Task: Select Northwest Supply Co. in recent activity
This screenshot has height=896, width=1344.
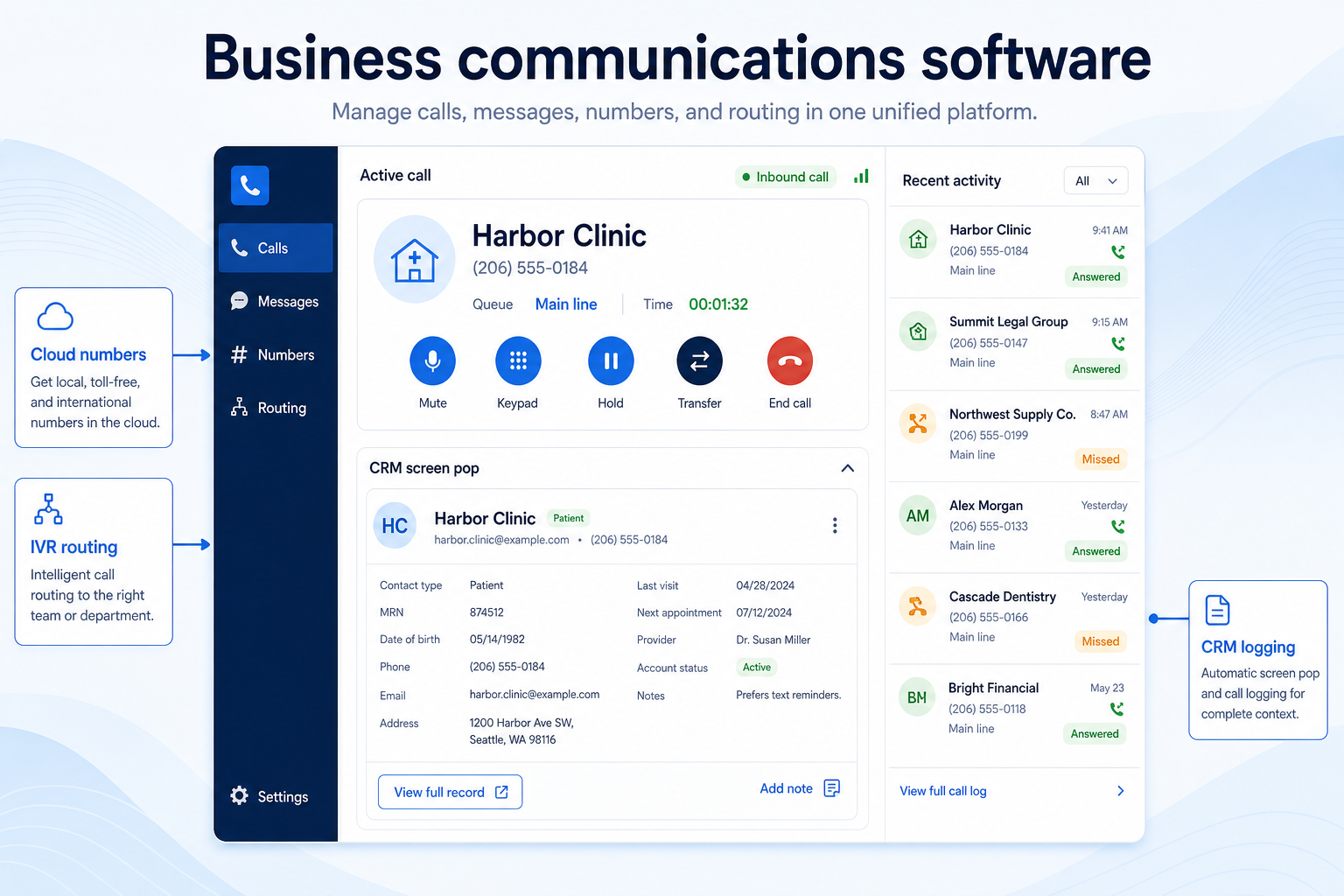Action: coord(1012,414)
